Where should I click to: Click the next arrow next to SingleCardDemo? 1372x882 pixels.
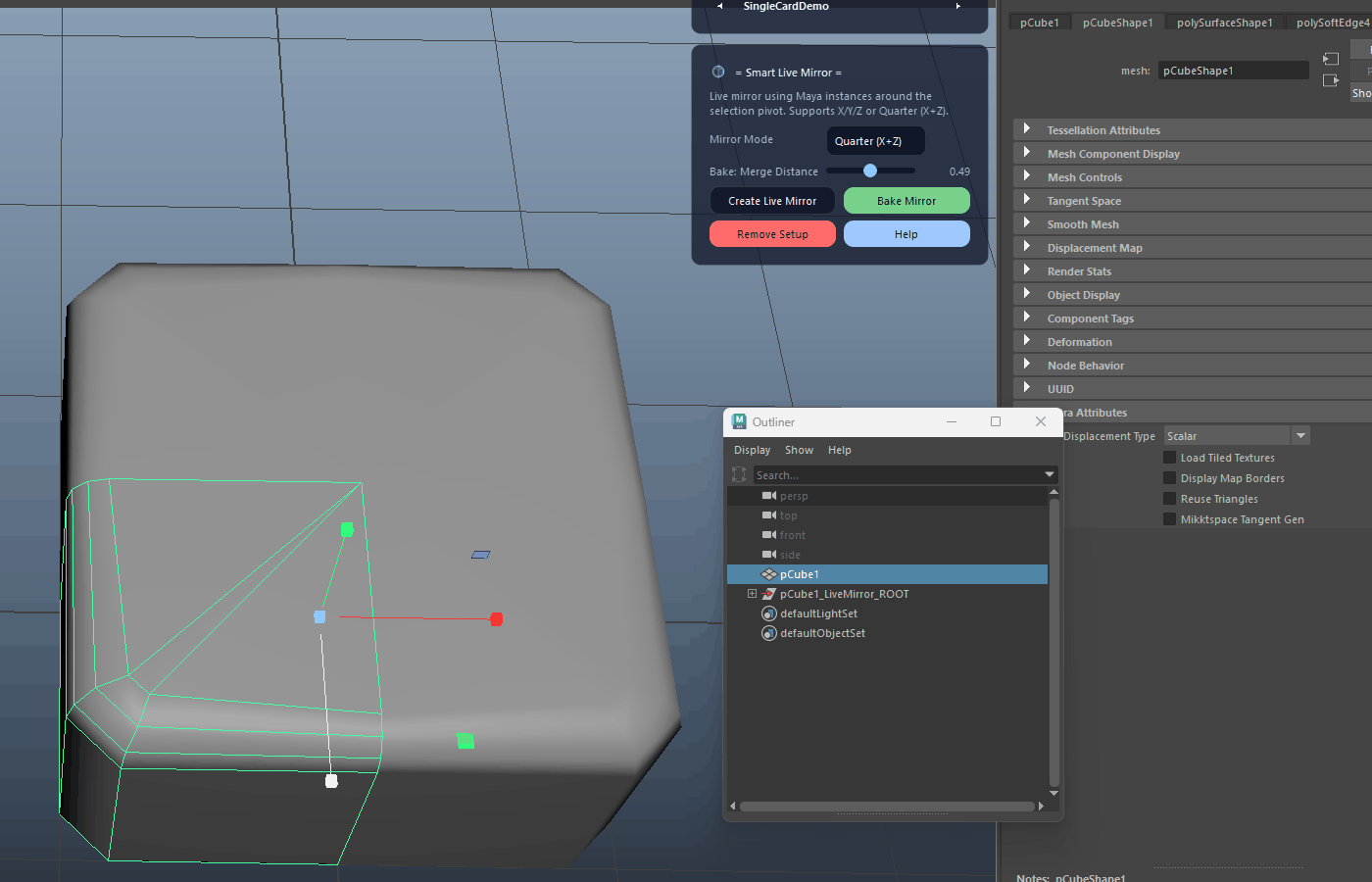click(x=958, y=6)
